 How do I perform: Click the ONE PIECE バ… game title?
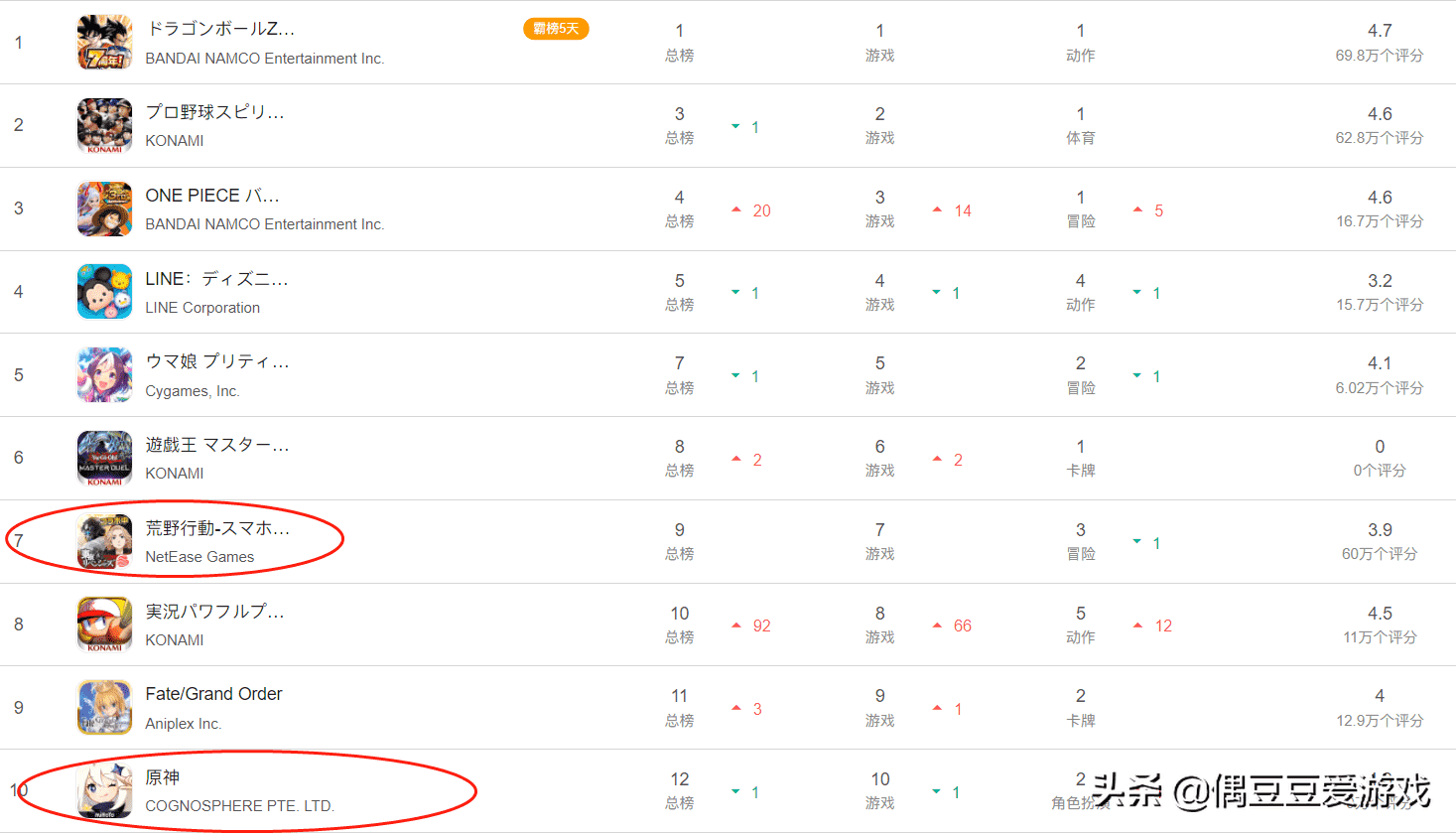click(x=212, y=196)
